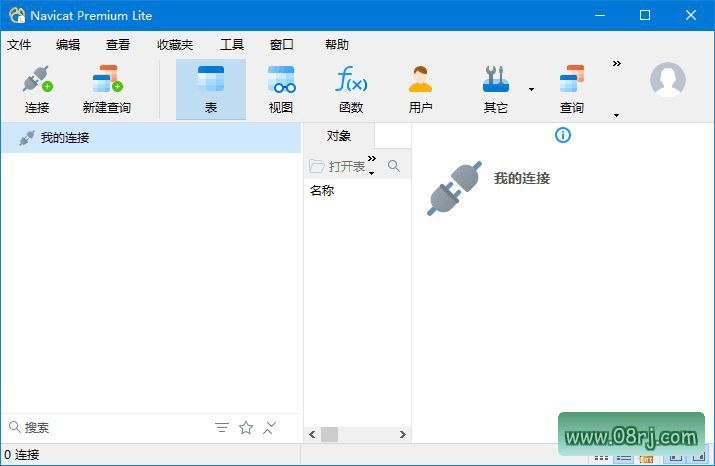715x466 pixels.
Task: Click the horizontal scrollbar right arrow
Action: pos(403,435)
